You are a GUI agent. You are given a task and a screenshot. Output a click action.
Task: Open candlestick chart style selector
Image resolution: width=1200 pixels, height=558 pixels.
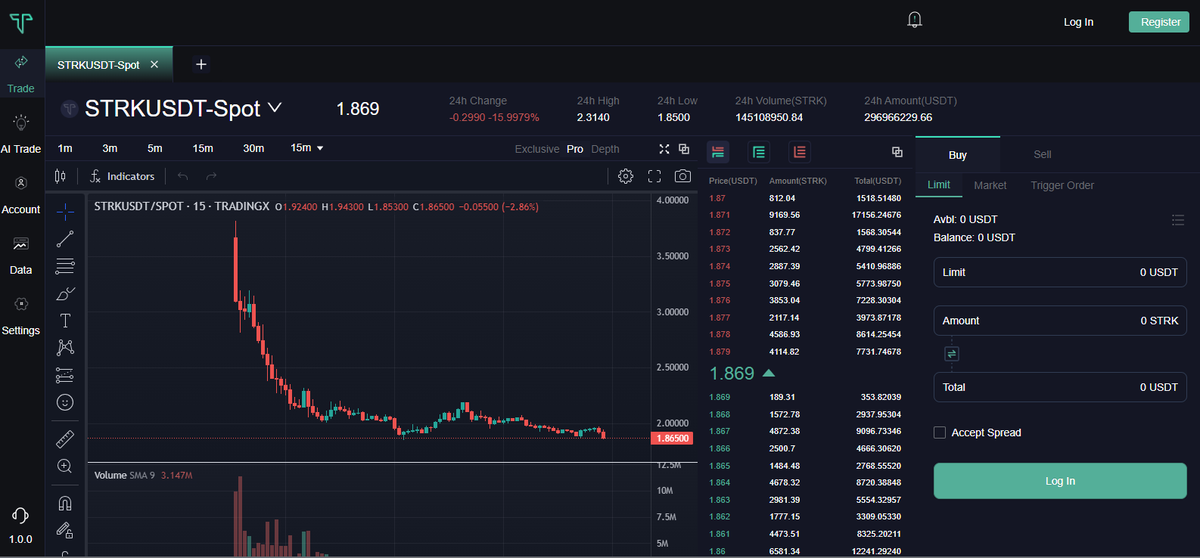[60, 176]
